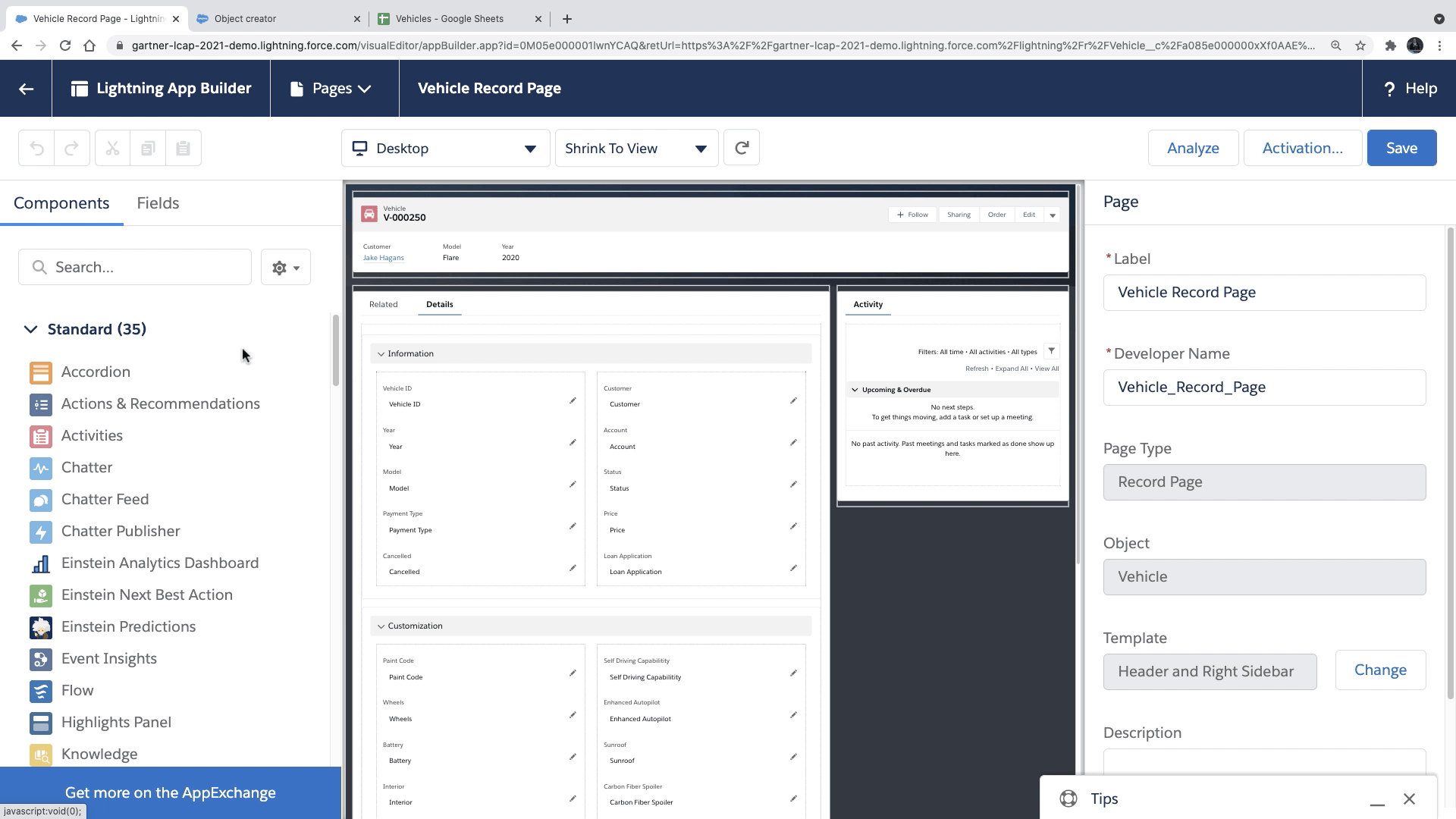Refresh the canvas preview
Viewport: 1456px width, 819px height.
coord(741,148)
